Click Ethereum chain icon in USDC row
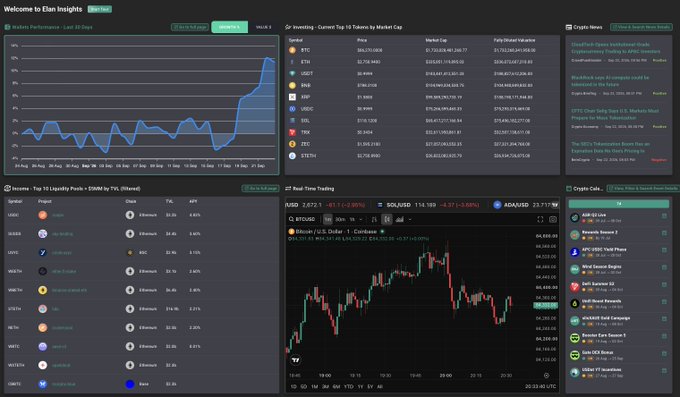The image size is (680, 397). (130, 215)
